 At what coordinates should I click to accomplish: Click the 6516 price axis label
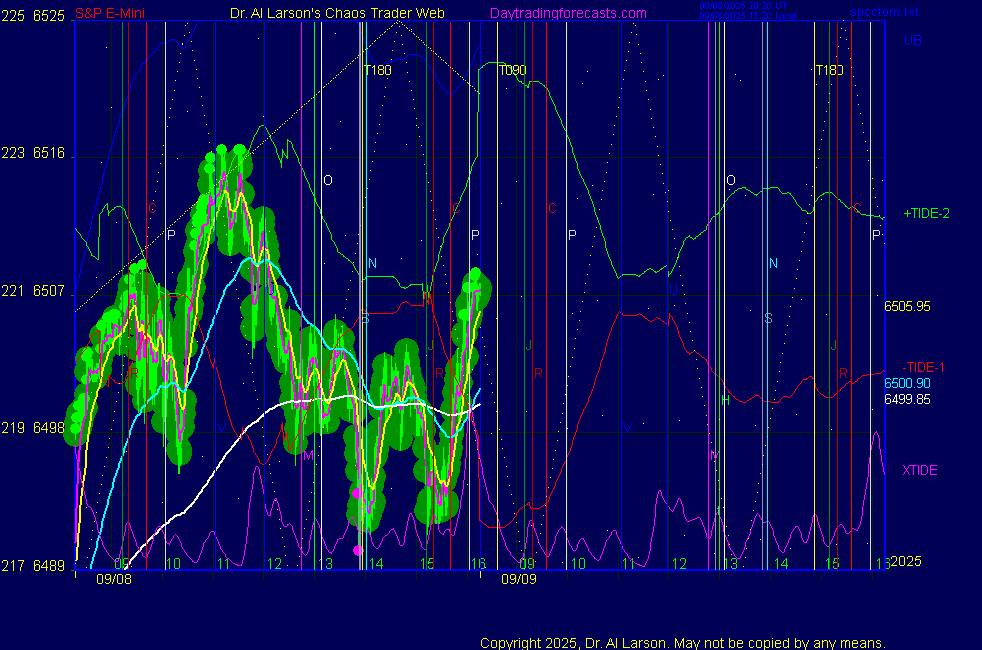[49, 153]
